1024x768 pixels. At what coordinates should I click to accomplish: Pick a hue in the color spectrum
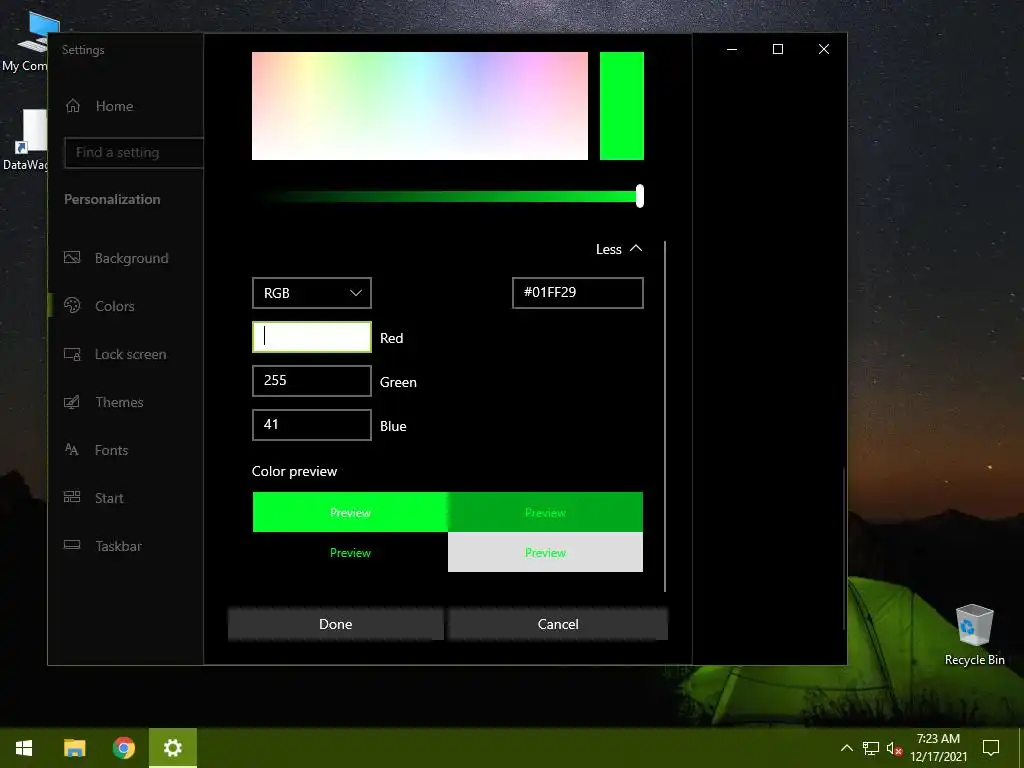point(420,106)
